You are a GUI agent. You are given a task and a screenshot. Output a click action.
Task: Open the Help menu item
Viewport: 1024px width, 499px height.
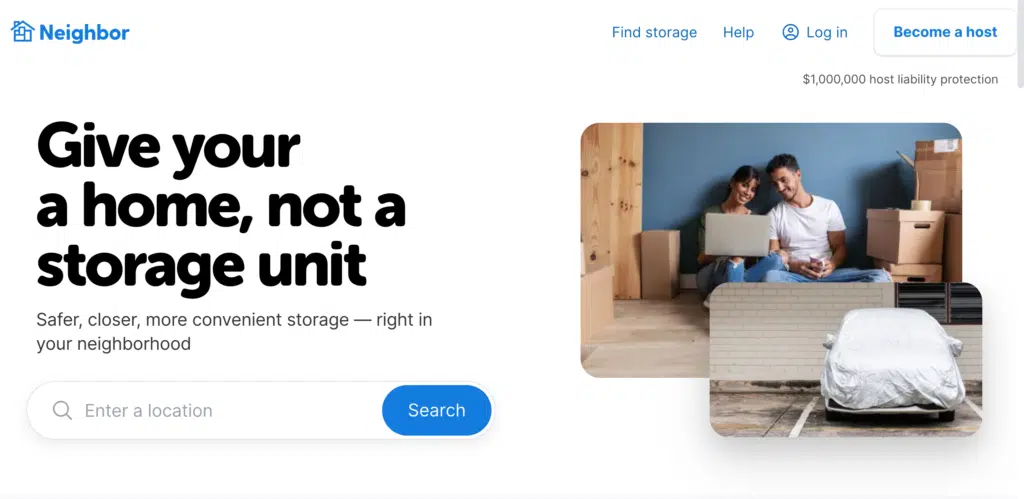click(738, 32)
